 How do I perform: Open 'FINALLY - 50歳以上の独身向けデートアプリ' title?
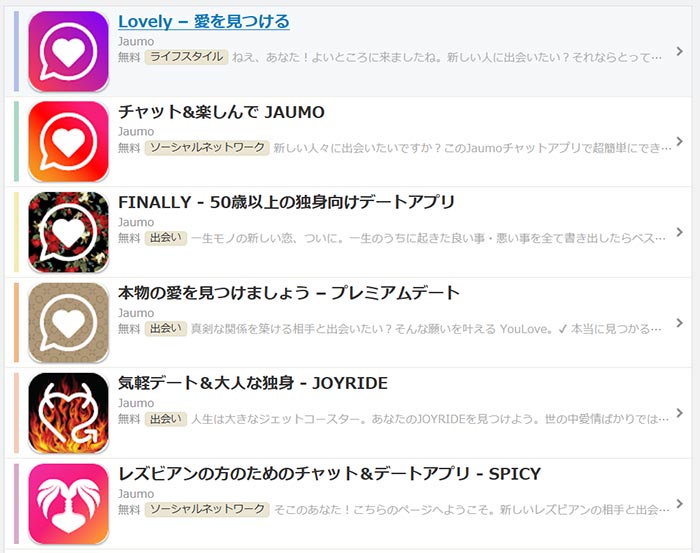286,202
